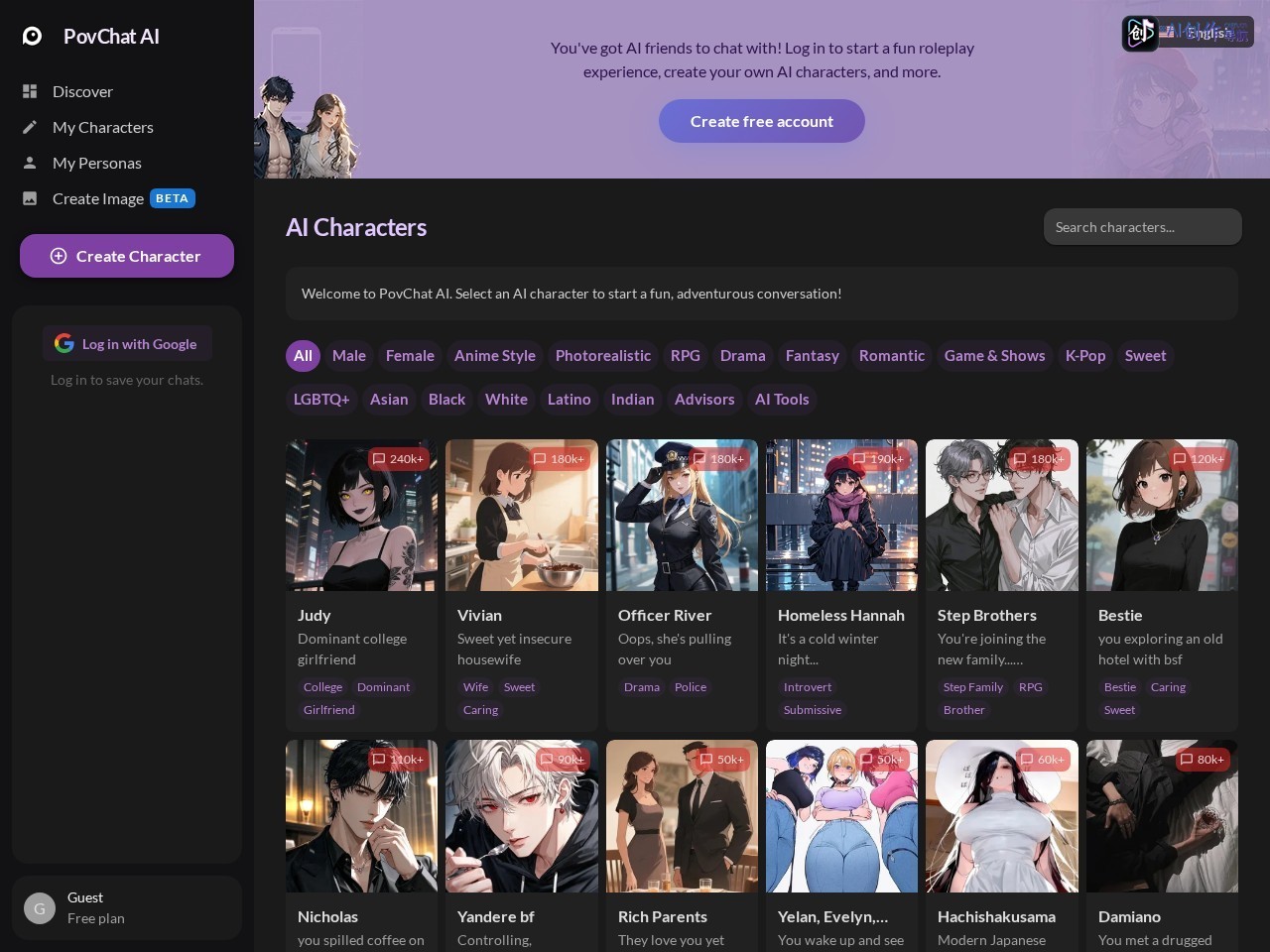Click the Guest avatar circle
The image size is (1270, 952).
click(40, 908)
